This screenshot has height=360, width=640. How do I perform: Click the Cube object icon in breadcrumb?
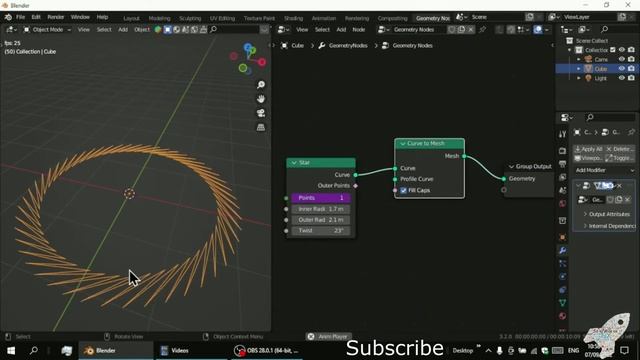(x=284, y=45)
